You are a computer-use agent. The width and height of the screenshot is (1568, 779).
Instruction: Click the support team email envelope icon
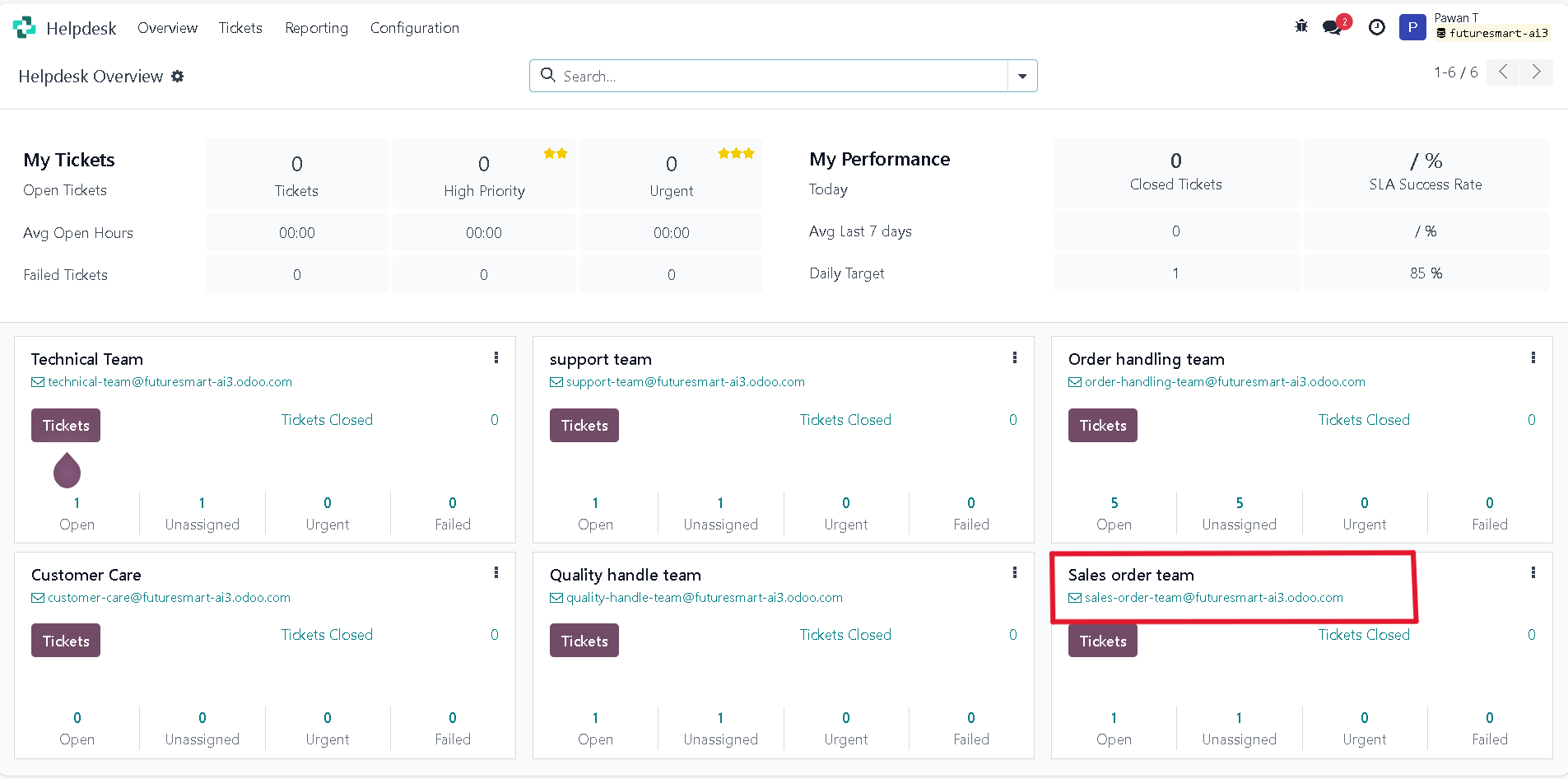coord(556,382)
